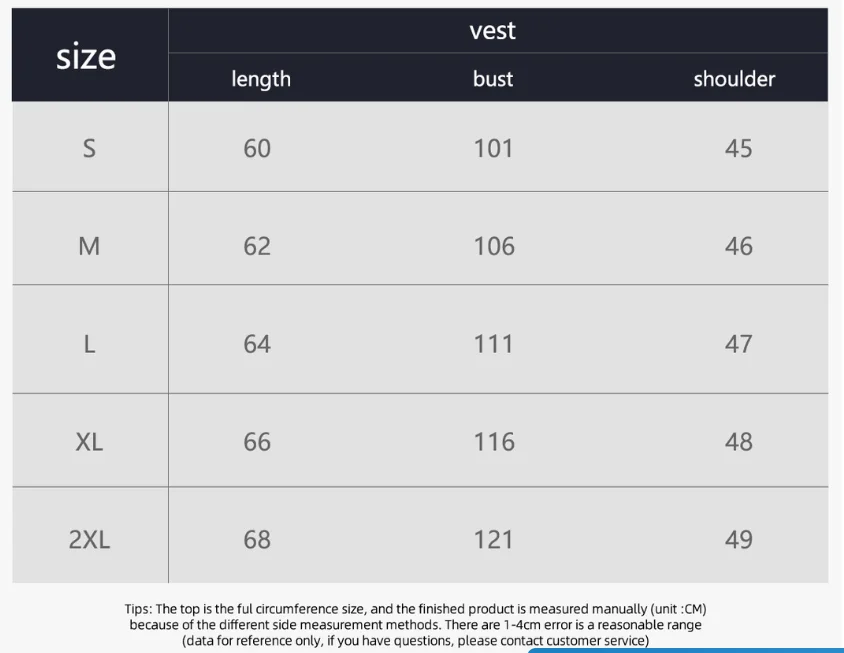Click shoulder value 46 in the M row

tap(738, 246)
